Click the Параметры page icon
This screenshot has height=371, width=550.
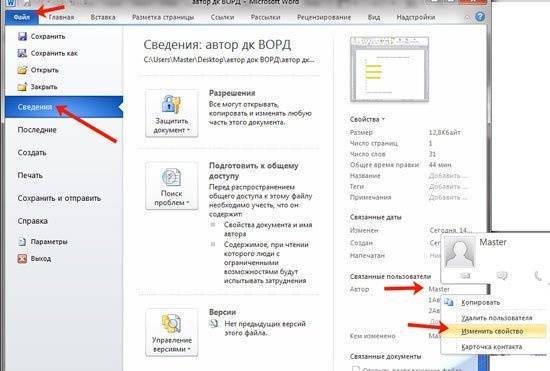click(x=22, y=242)
